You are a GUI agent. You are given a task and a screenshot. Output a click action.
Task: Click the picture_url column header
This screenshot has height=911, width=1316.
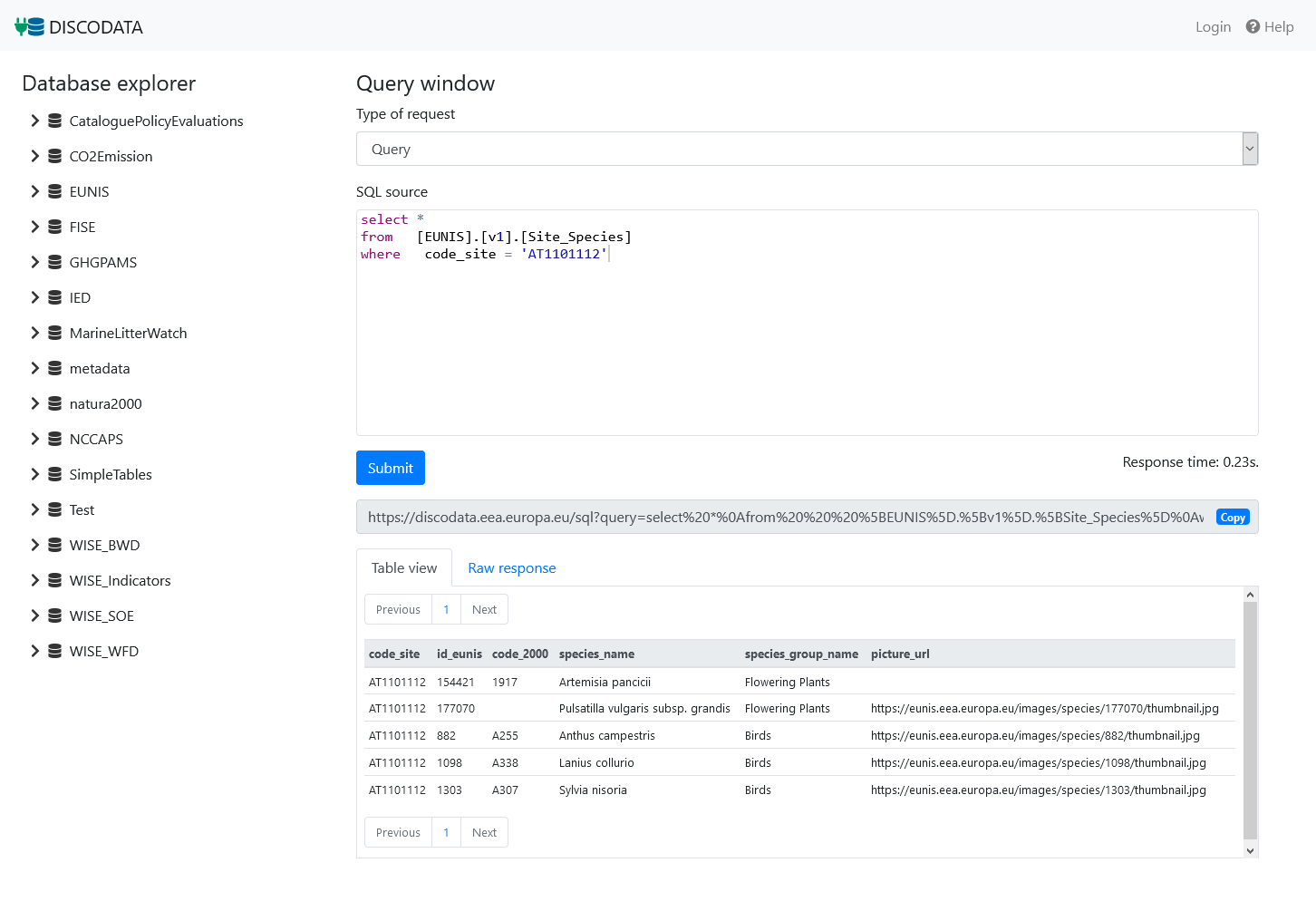coord(900,654)
